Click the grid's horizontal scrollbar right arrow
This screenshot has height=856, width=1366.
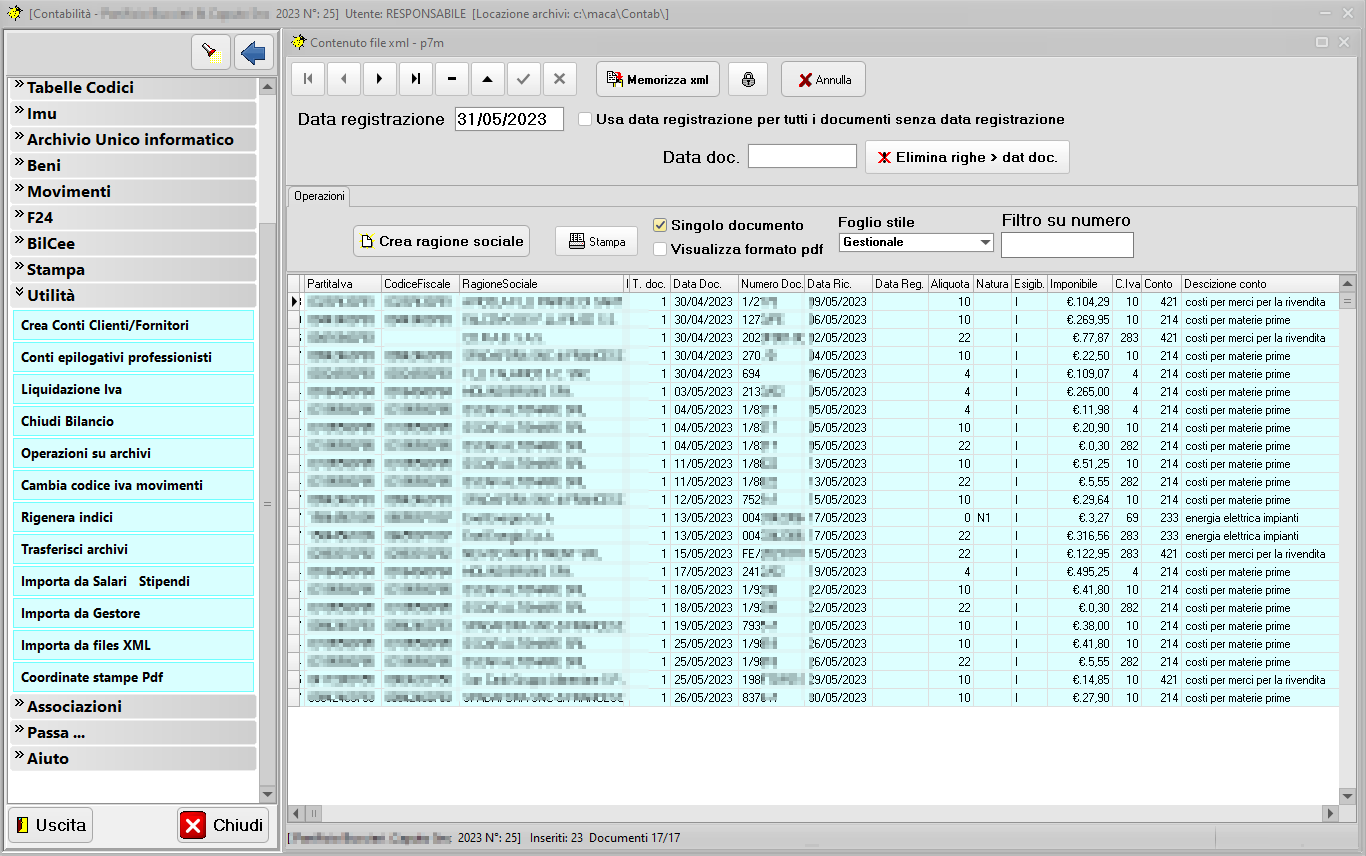1329,814
